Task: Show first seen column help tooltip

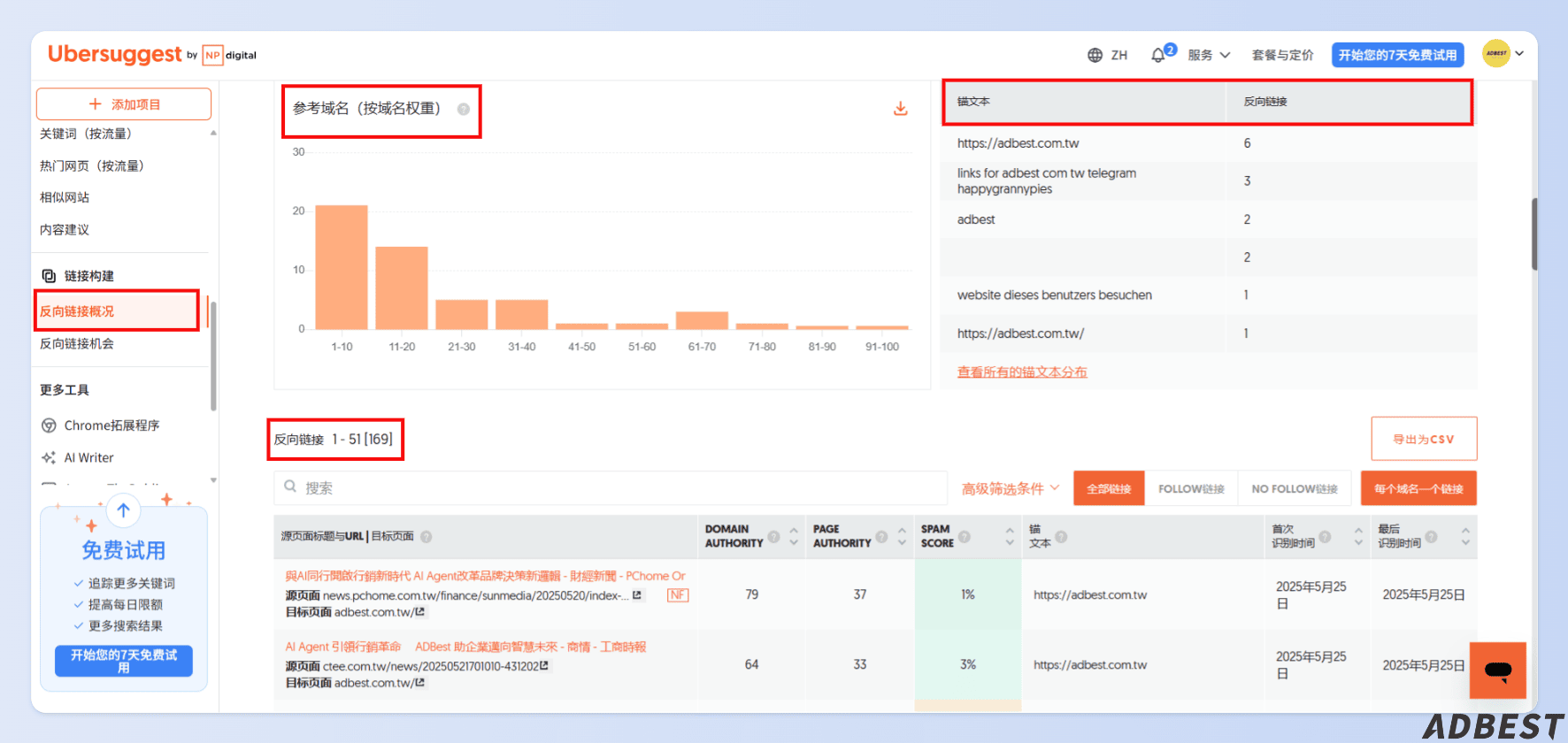Action: point(1325,536)
